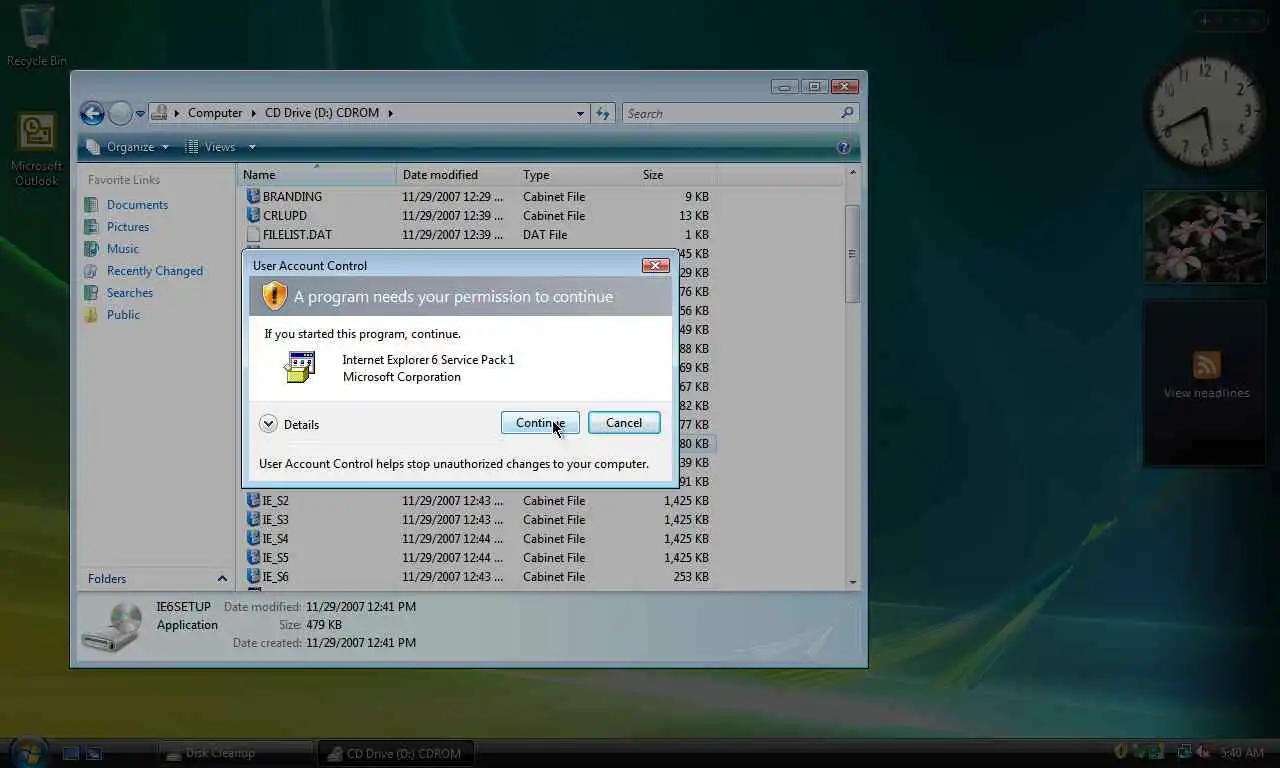Click the volume icon in system tray

pos(1201,752)
